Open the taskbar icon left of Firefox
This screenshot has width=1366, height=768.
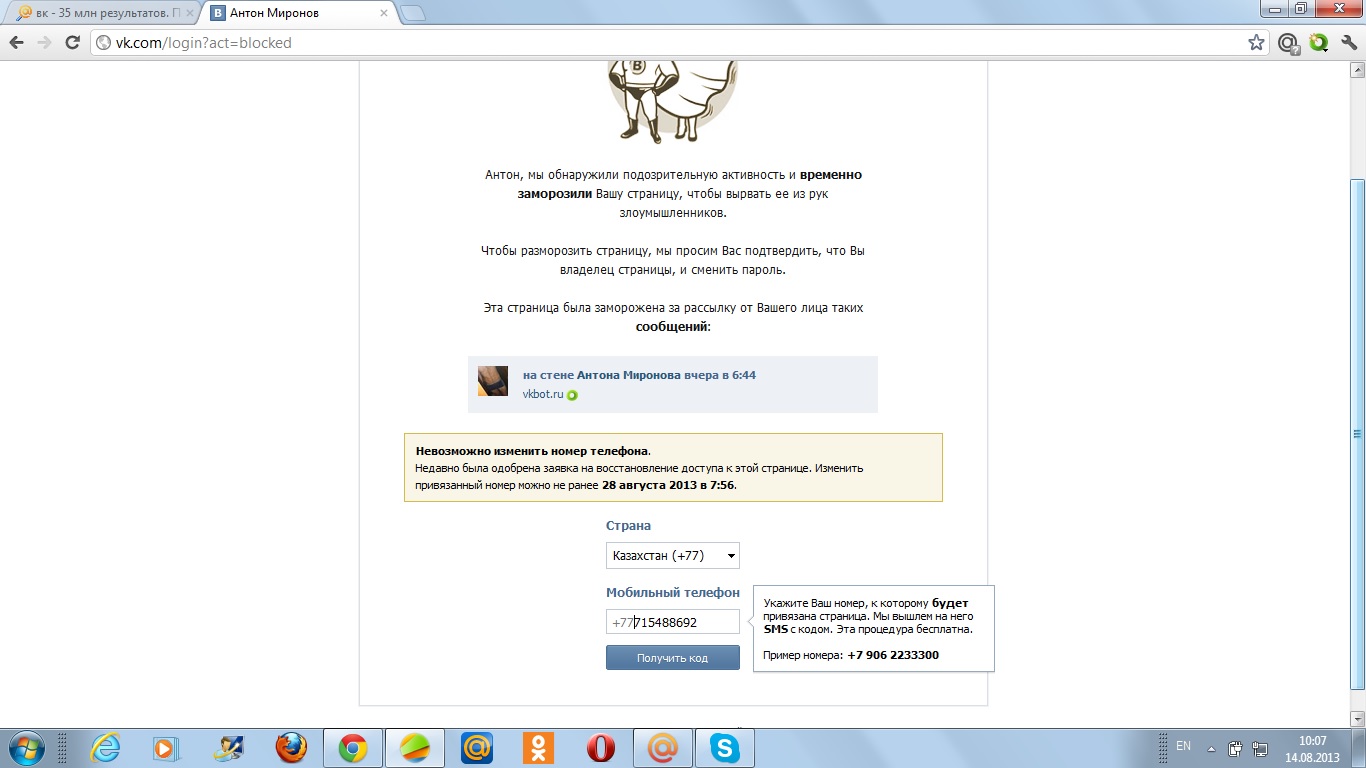point(229,748)
